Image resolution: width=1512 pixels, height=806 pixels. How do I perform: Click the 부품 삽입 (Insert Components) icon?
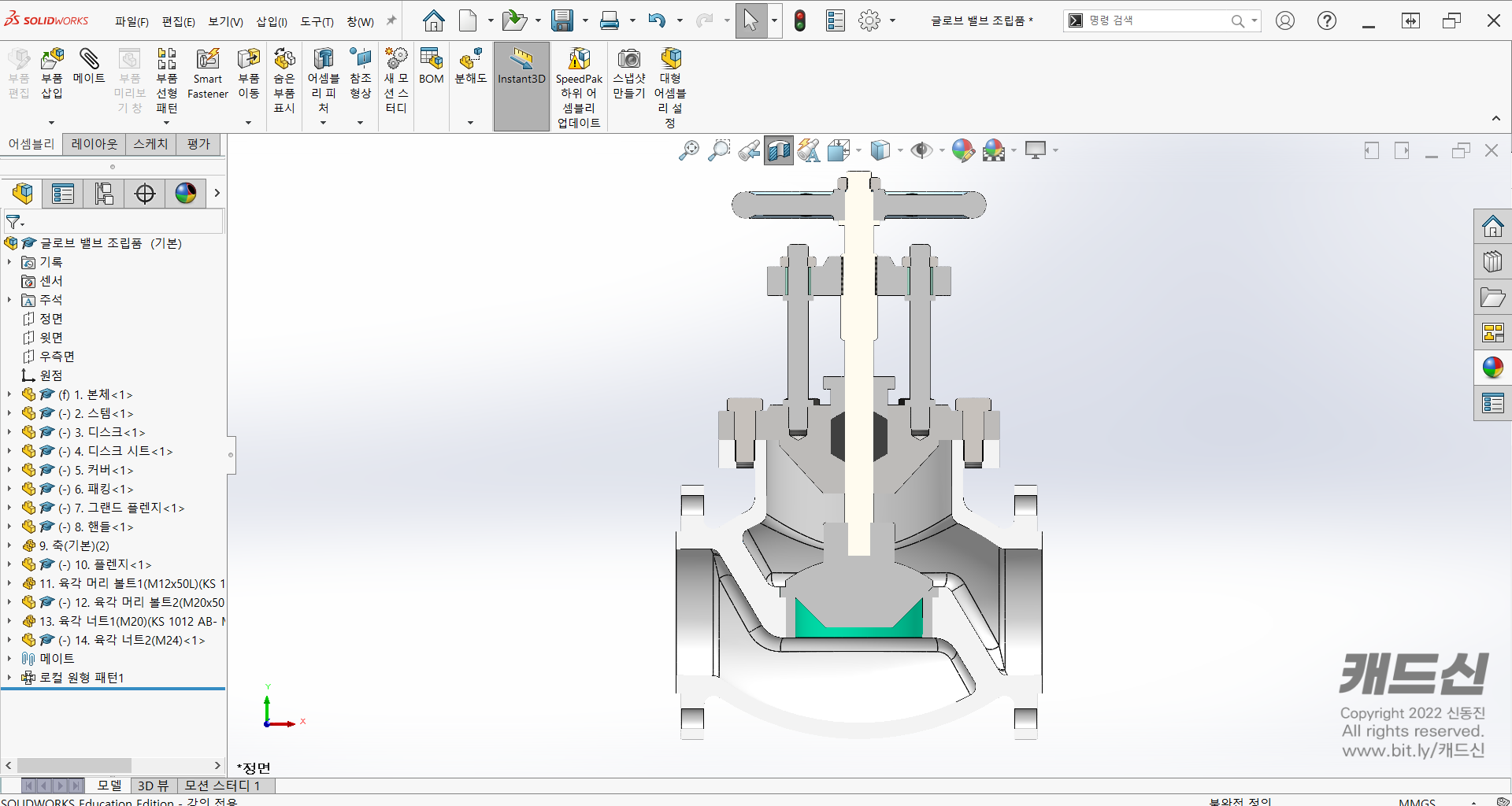tap(52, 59)
